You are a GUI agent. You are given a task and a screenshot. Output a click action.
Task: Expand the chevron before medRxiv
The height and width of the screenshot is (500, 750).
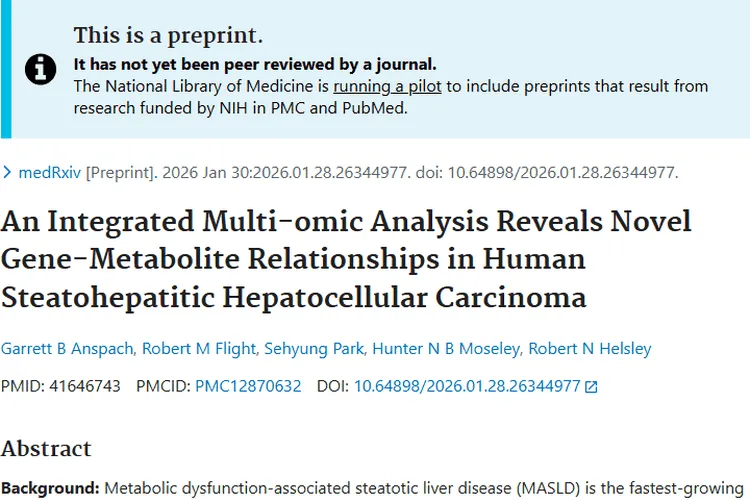(9, 172)
